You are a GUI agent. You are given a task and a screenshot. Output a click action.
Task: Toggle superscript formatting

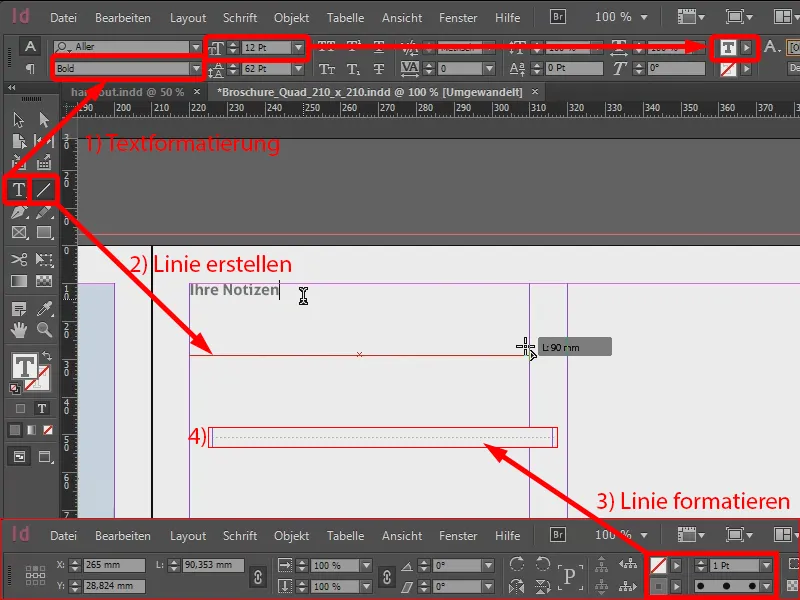click(353, 44)
